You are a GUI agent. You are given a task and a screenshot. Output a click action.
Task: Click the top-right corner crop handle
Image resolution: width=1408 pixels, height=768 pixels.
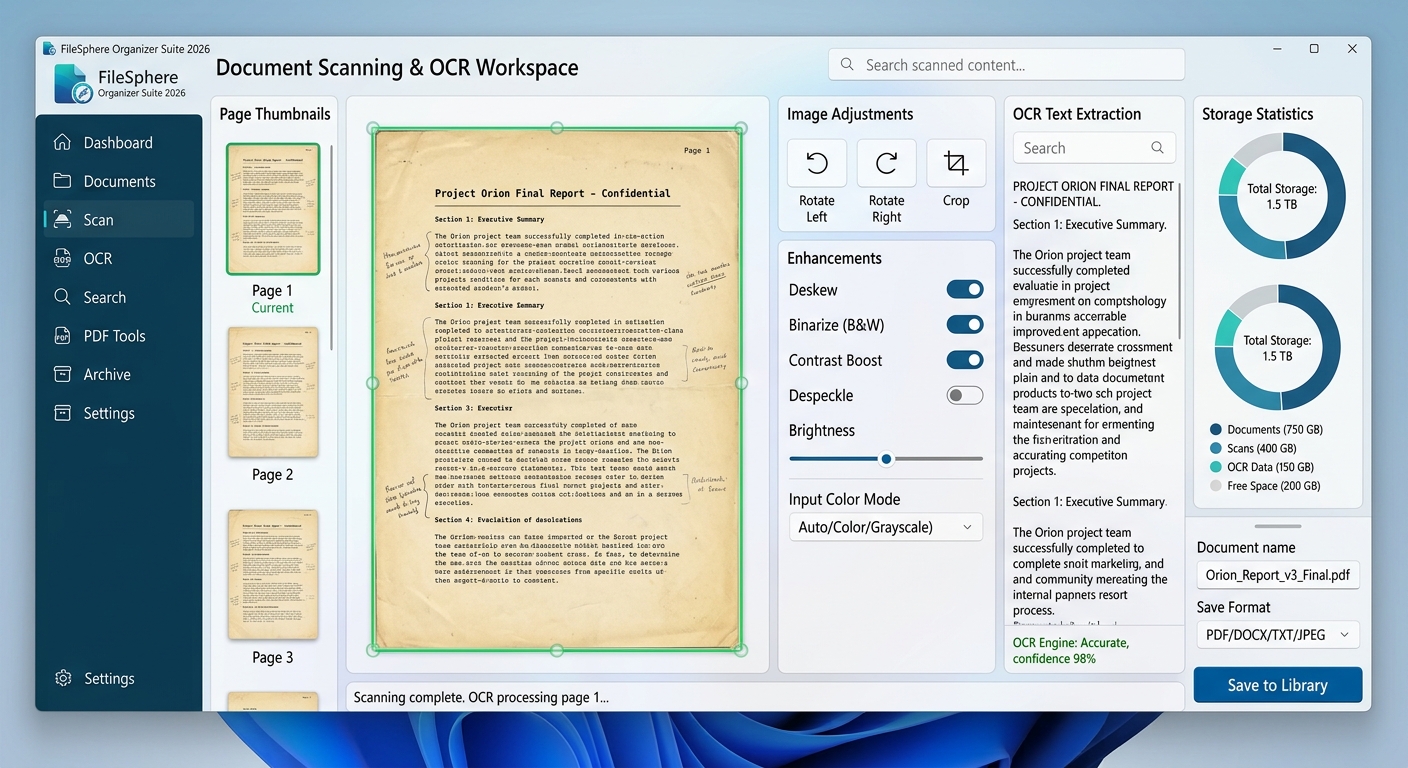point(741,128)
